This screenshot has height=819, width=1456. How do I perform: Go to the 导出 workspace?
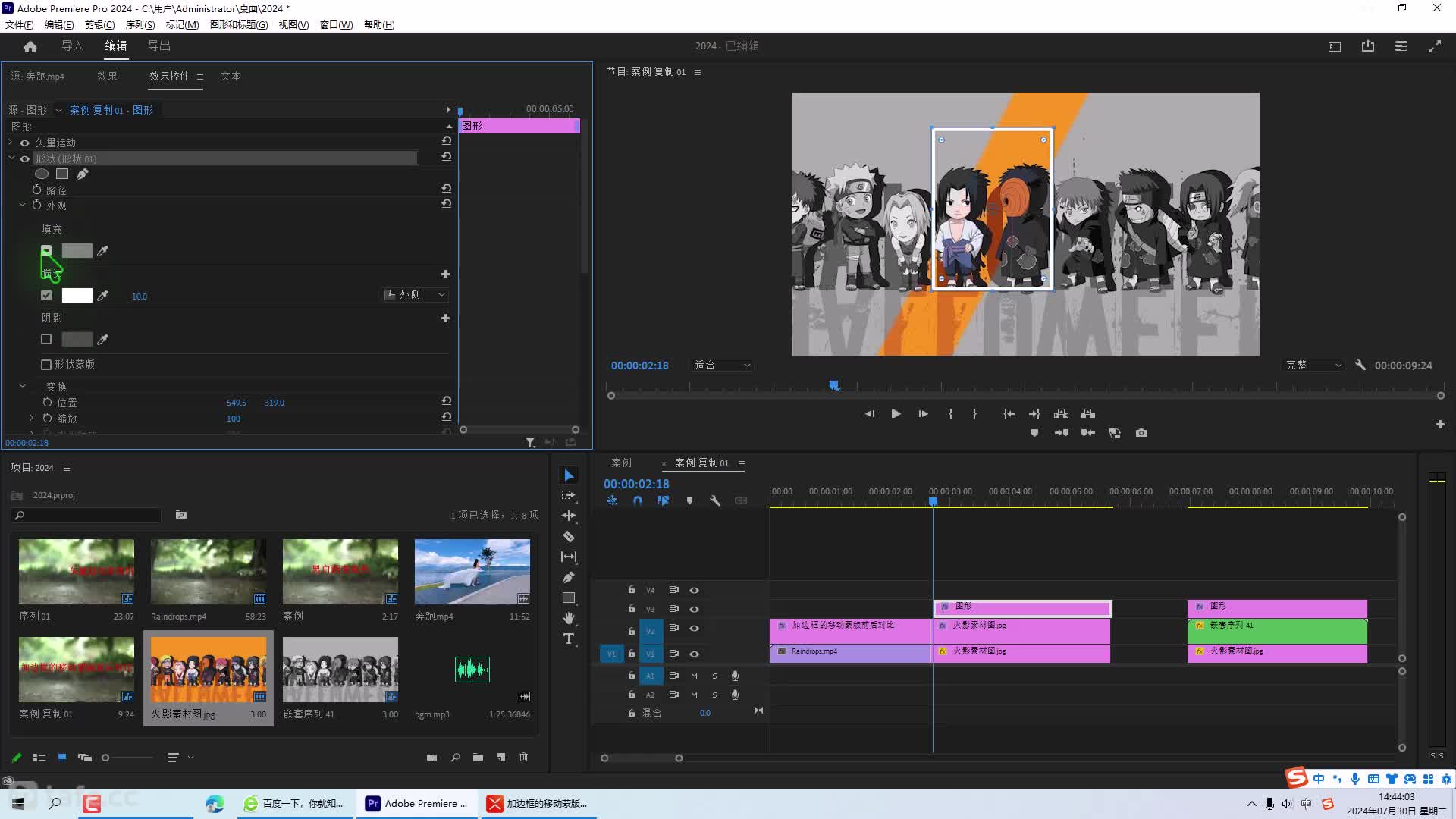(159, 45)
